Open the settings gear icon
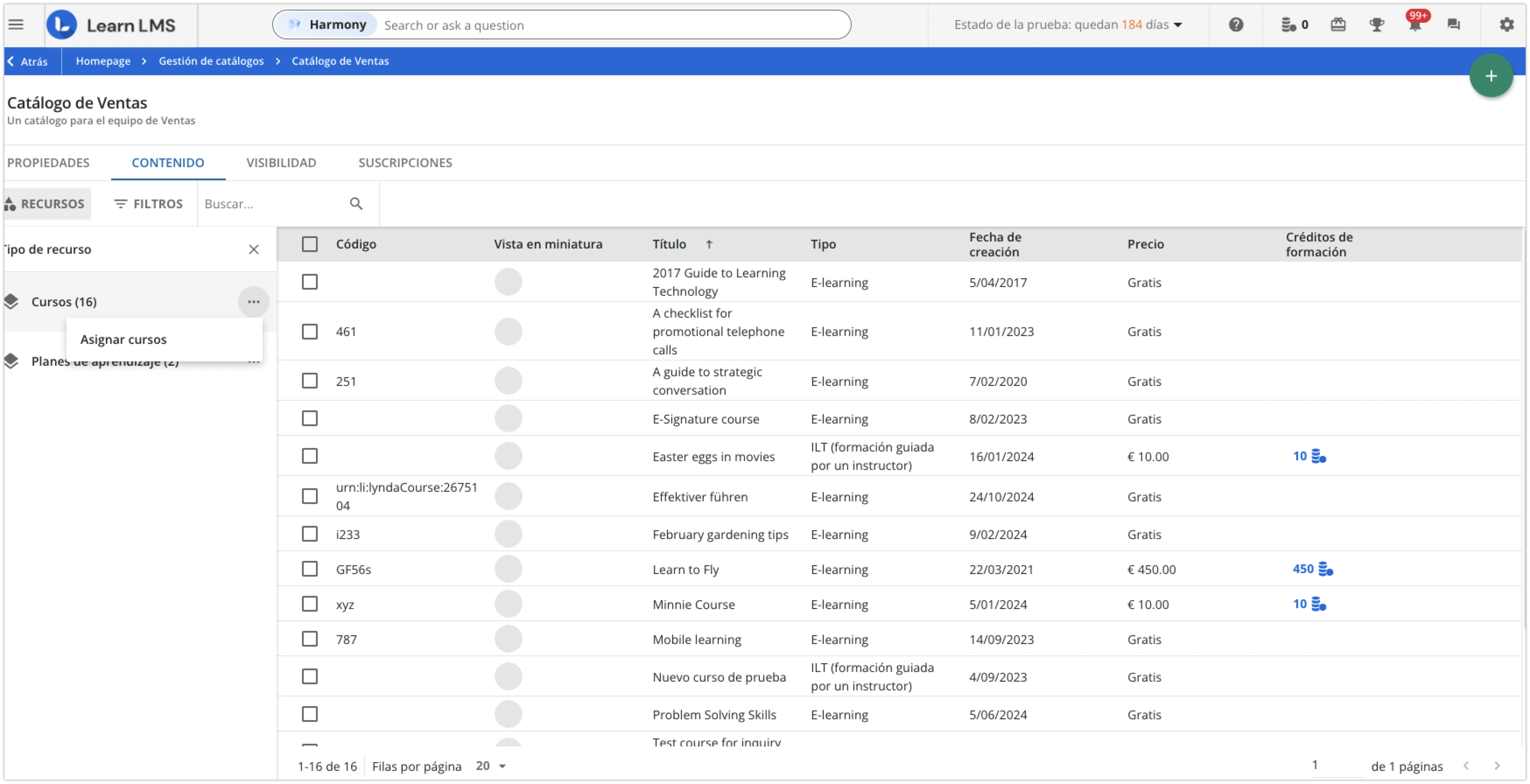 pyautogui.click(x=1506, y=24)
